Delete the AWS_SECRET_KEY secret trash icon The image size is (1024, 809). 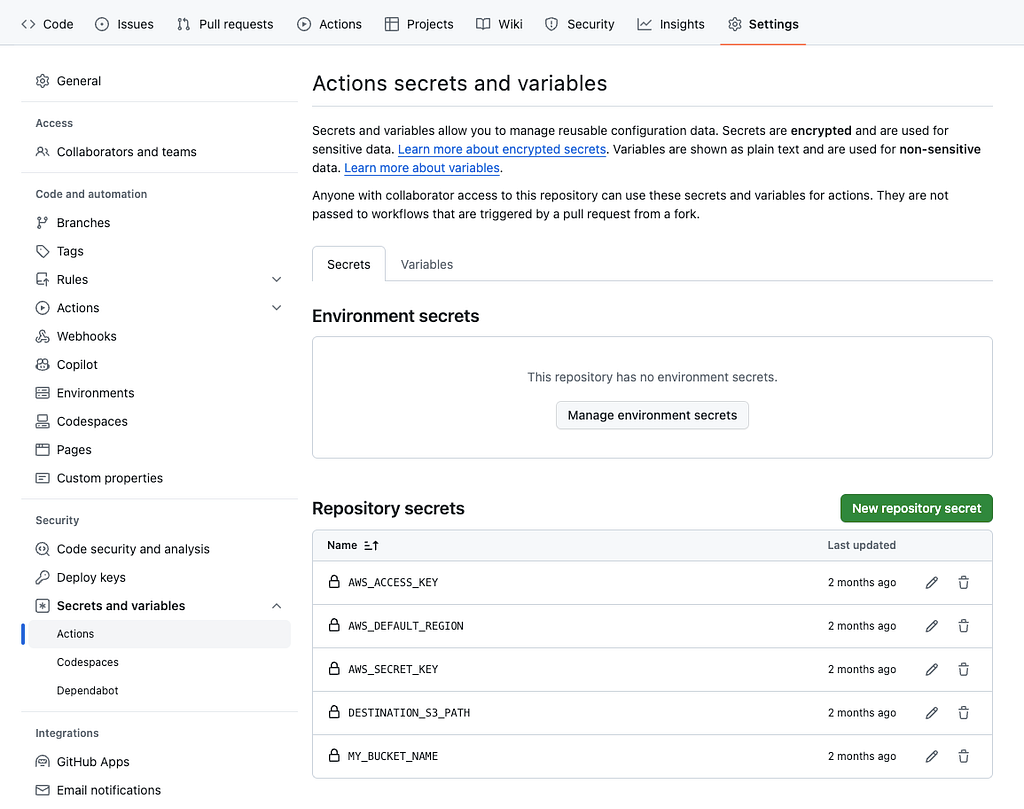pos(963,669)
